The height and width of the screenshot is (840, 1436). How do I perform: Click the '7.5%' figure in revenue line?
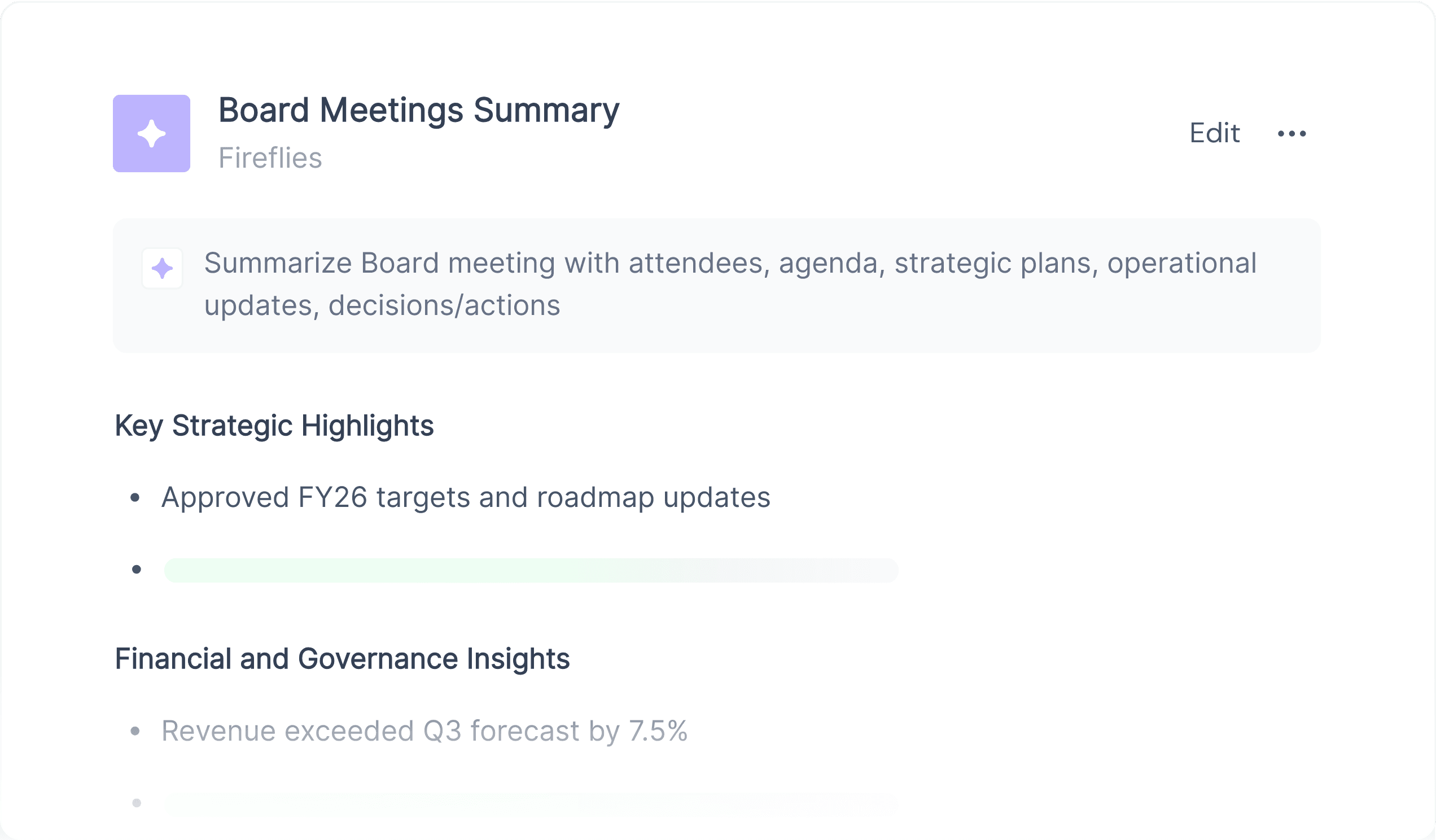pos(658,731)
